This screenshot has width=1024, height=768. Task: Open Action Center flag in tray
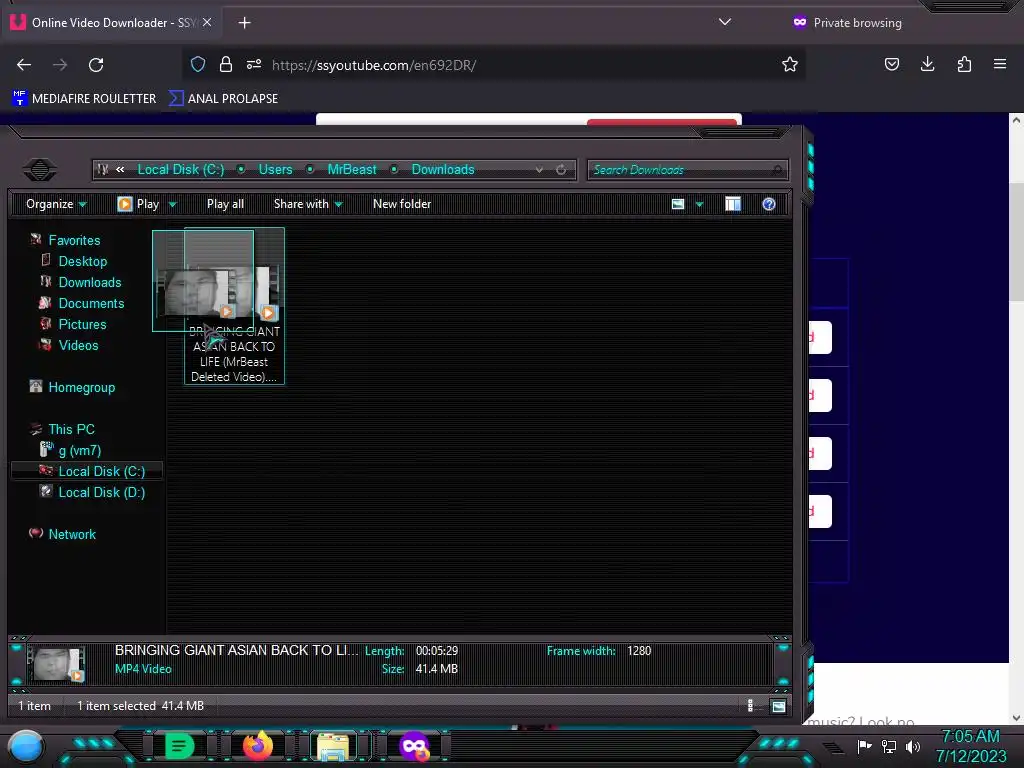point(864,746)
